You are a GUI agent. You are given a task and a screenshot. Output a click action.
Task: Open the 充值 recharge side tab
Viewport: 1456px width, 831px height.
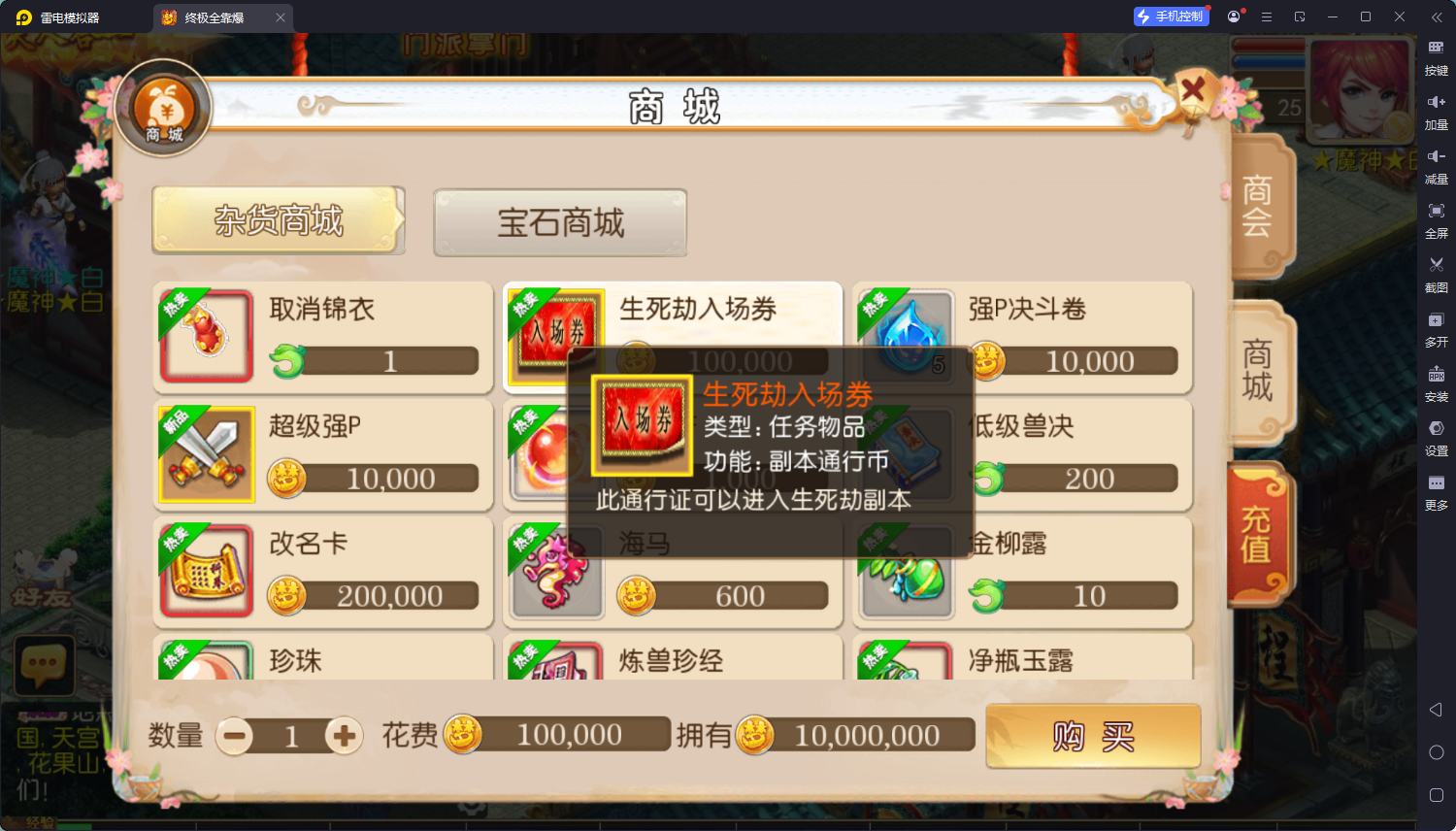coord(1258,534)
